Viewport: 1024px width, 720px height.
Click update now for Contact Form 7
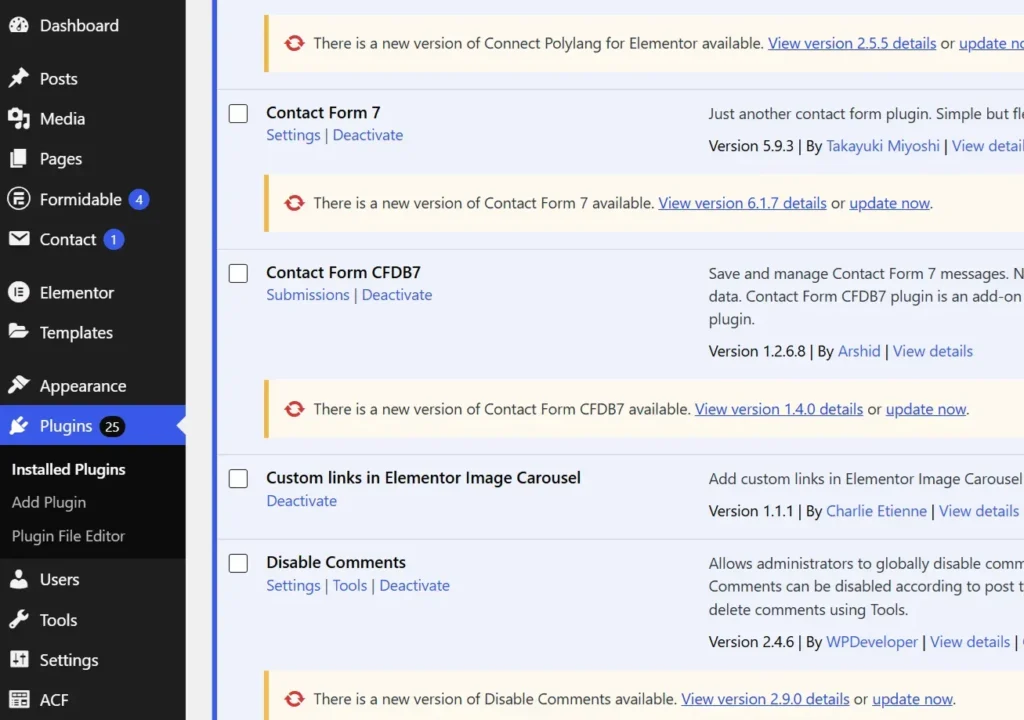(889, 203)
